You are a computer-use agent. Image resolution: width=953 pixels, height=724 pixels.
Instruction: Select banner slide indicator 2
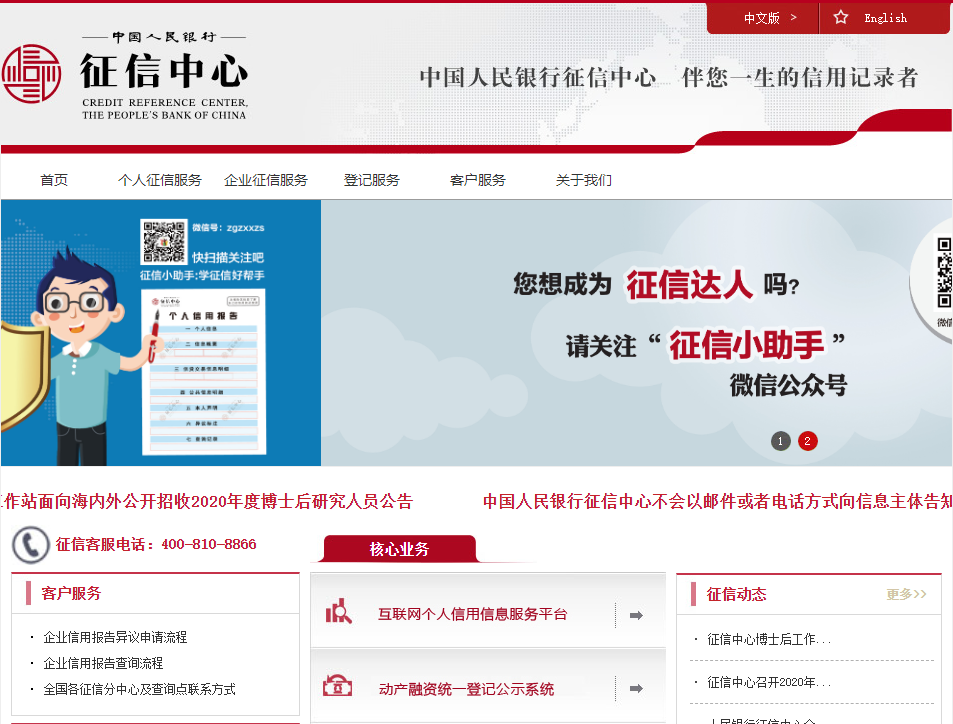click(807, 441)
